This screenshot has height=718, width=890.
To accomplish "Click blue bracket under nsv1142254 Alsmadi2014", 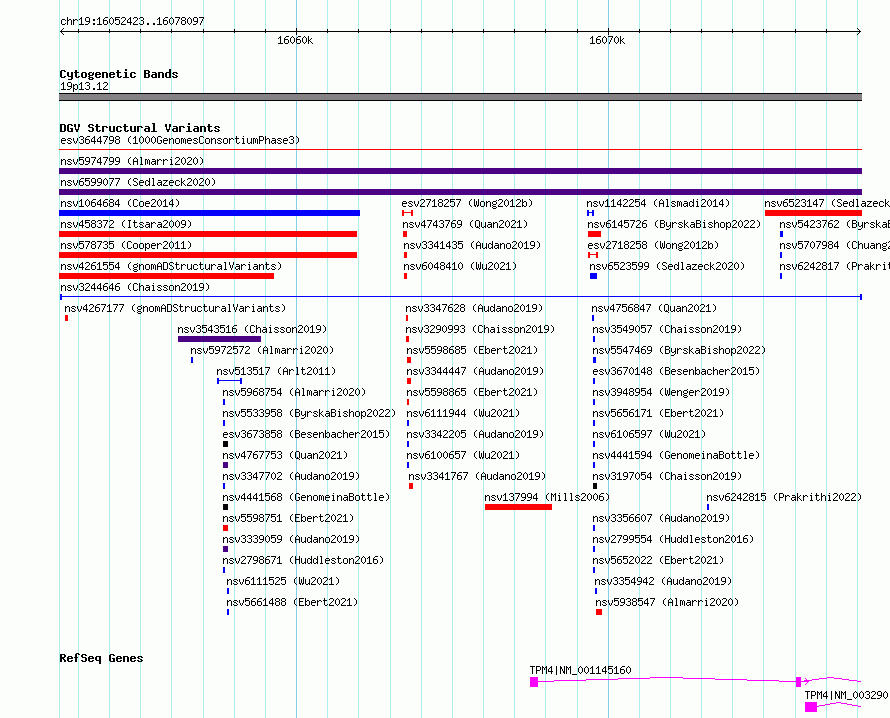I will click(x=590, y=213).
